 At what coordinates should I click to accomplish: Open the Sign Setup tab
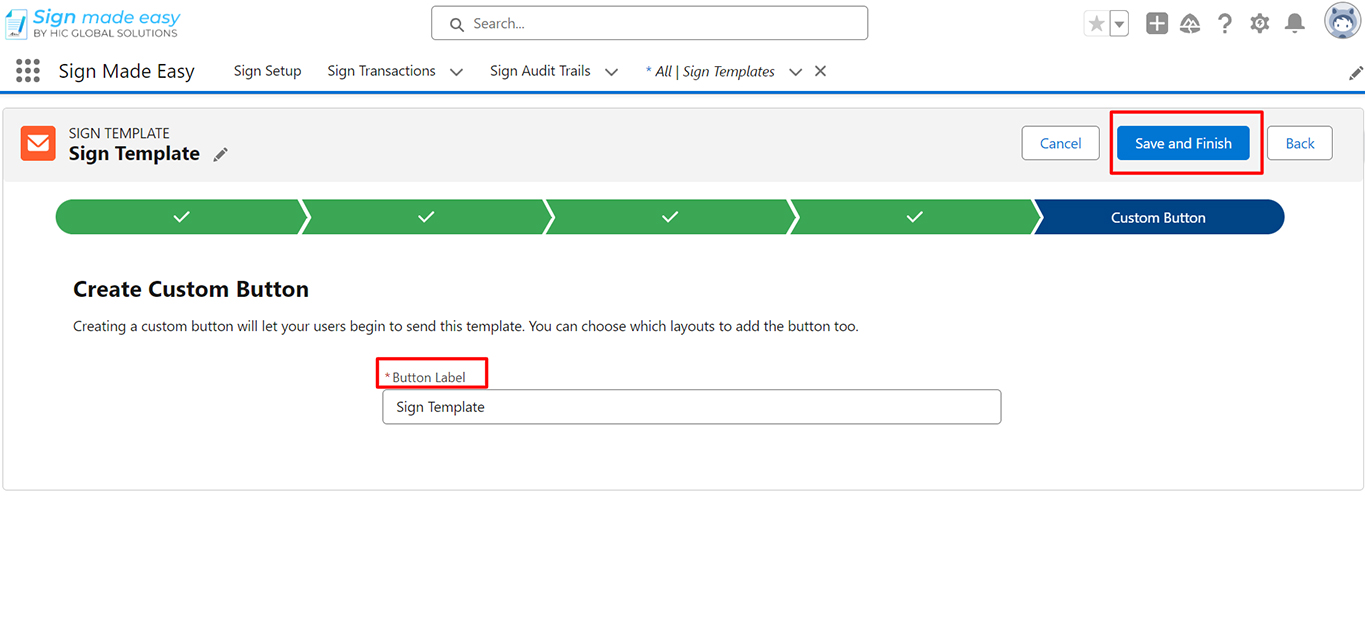click(x=267, y=71)
